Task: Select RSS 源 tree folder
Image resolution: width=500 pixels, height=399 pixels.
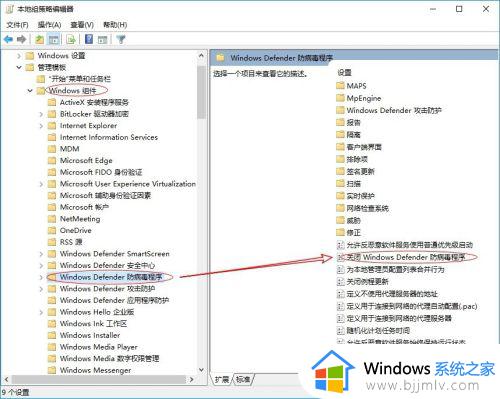Action: (x=71, y=242)
